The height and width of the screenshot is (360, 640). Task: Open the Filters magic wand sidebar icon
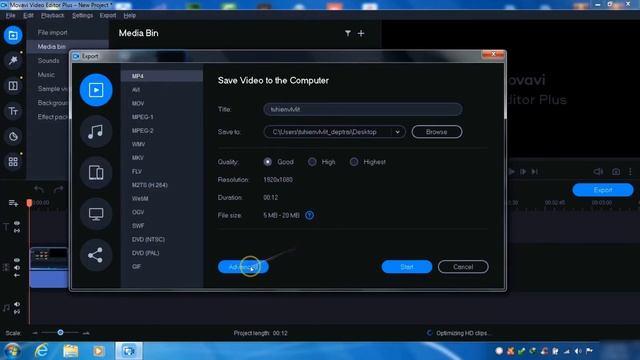(x=13, y=61)
